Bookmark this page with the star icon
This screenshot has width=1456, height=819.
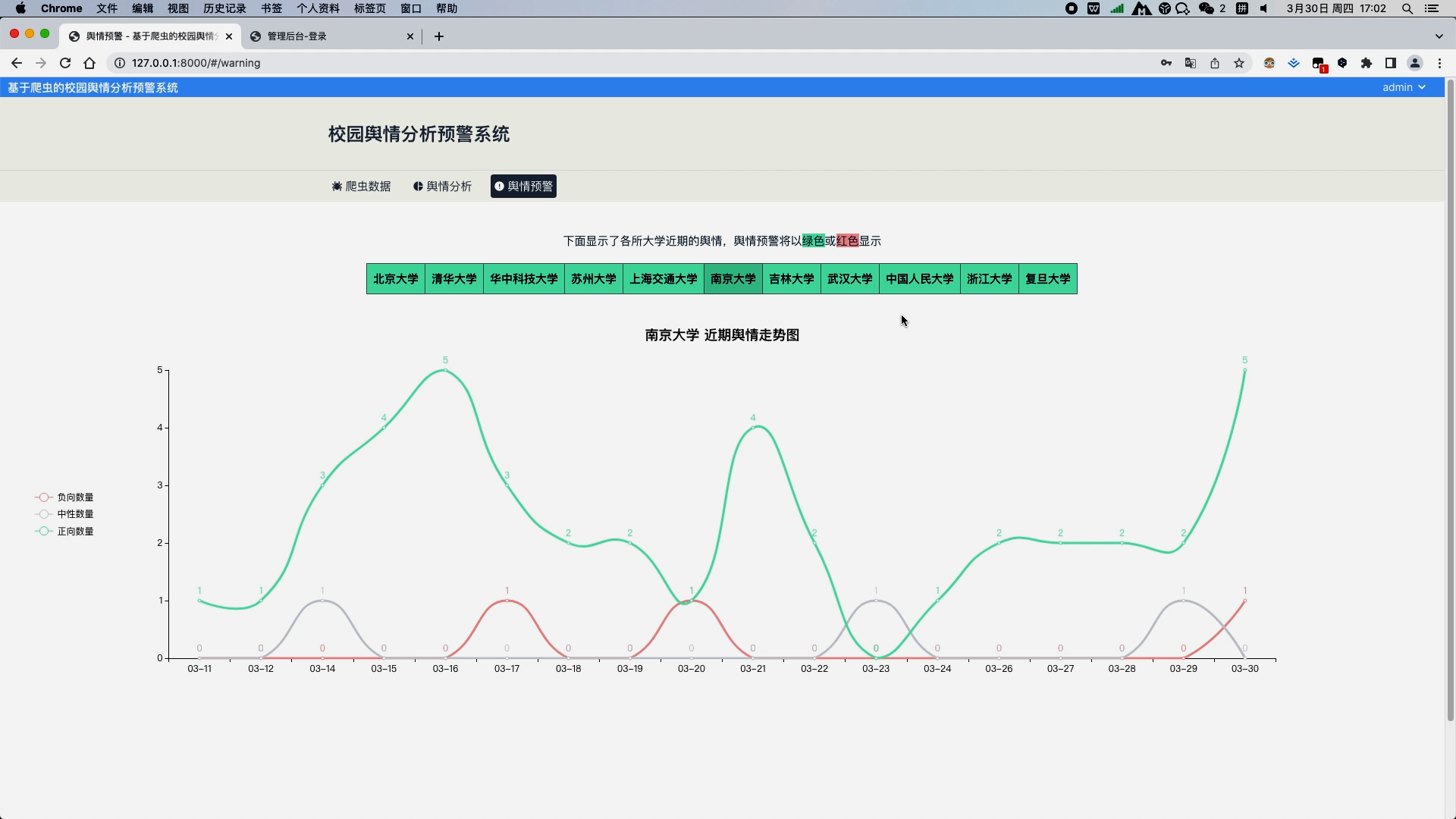1239,64
